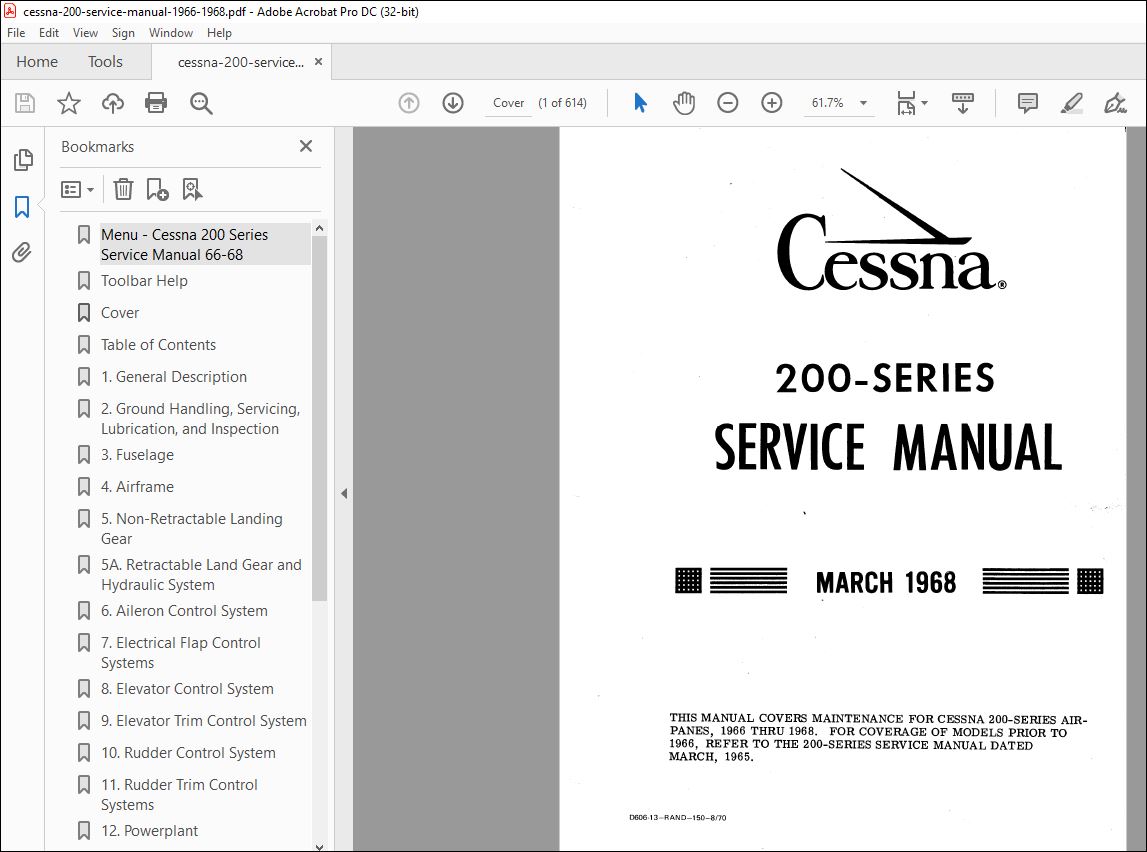Viewport: 1147px width, 852px height.
Task: Click bookmarks scrollbar down arrow
Action: tap(319, 846)
